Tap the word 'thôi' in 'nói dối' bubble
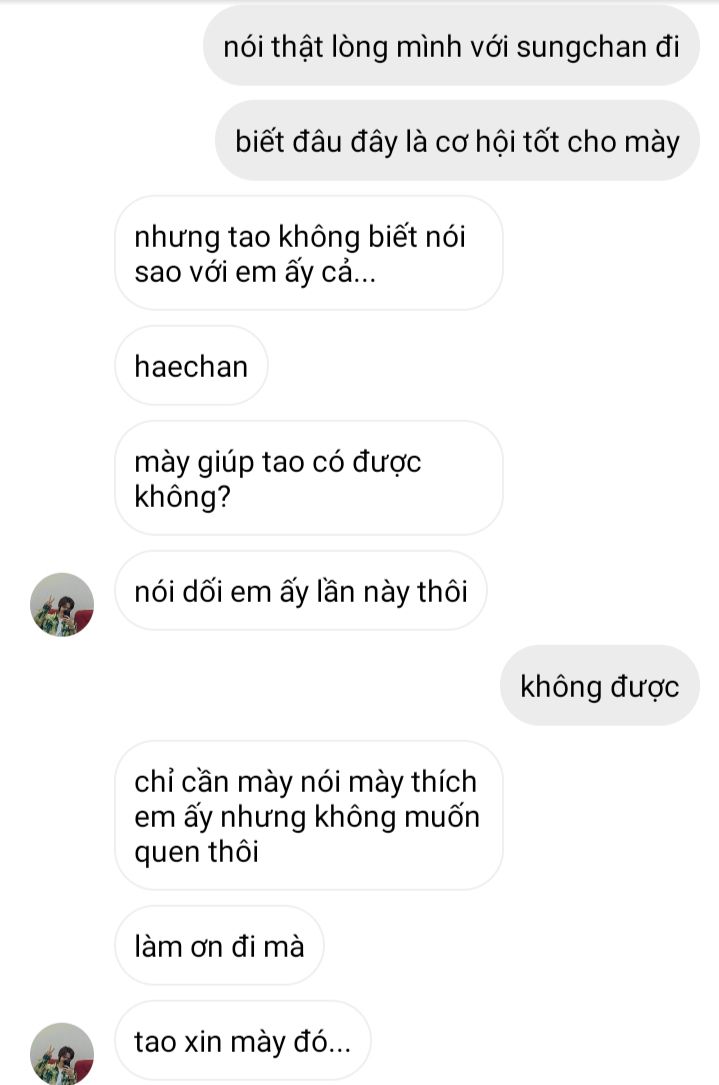The width and height of the screenshot is (719, 1085). tap(443, 592)
